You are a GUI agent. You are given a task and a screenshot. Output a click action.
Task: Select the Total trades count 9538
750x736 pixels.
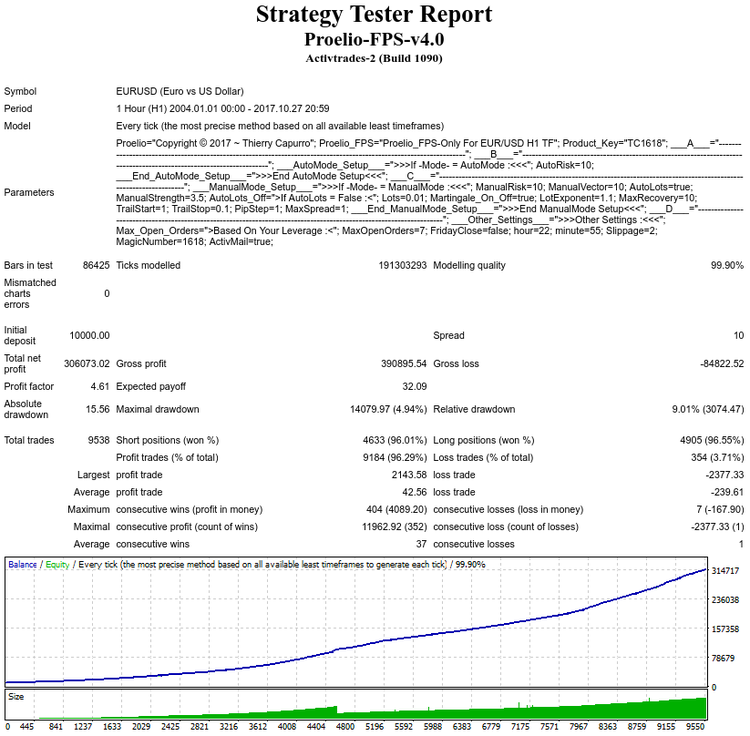pyautogui.click(x=99, y=440)
